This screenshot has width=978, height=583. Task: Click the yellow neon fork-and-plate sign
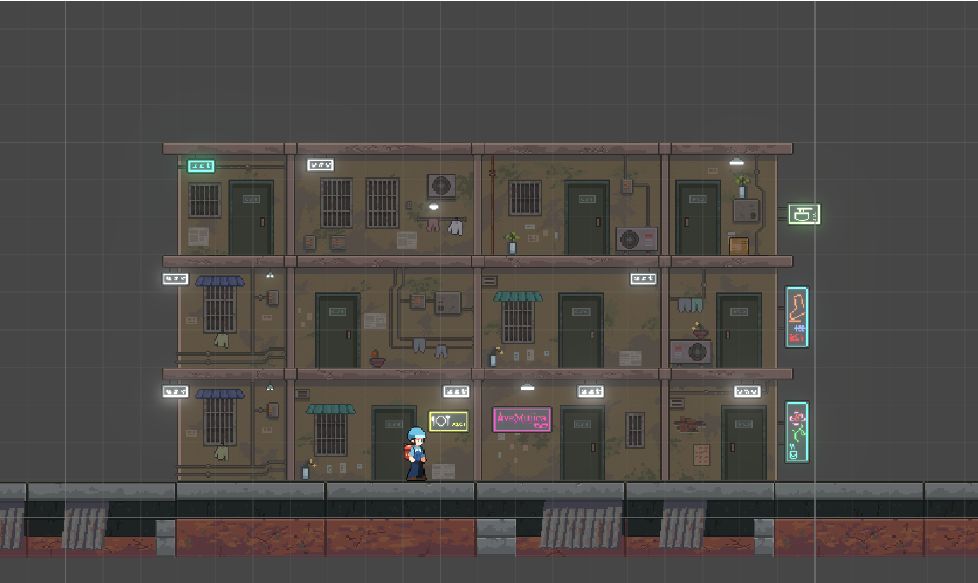(x=448, y=421)
